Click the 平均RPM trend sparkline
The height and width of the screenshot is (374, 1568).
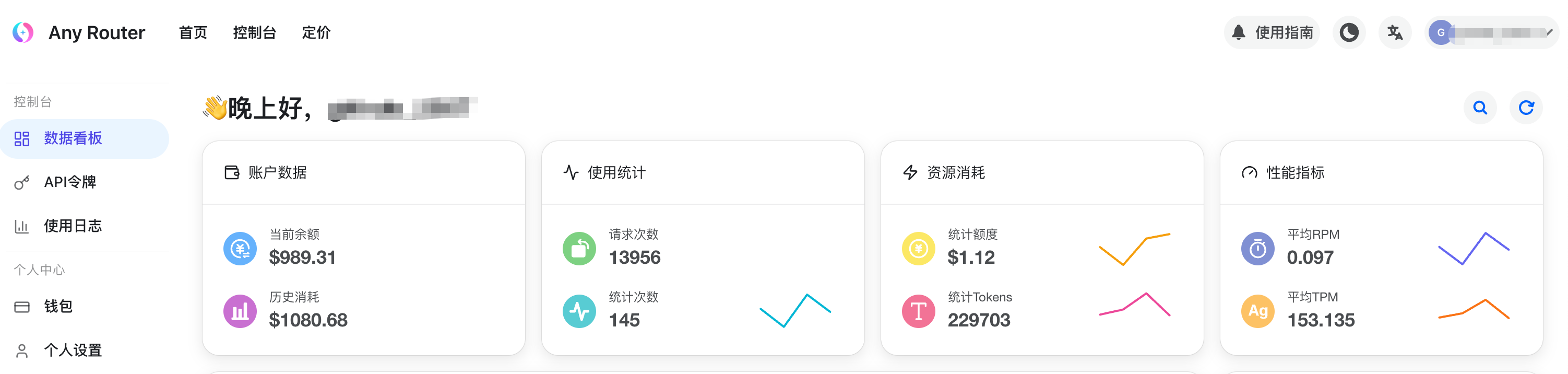tap(1473, 249)
